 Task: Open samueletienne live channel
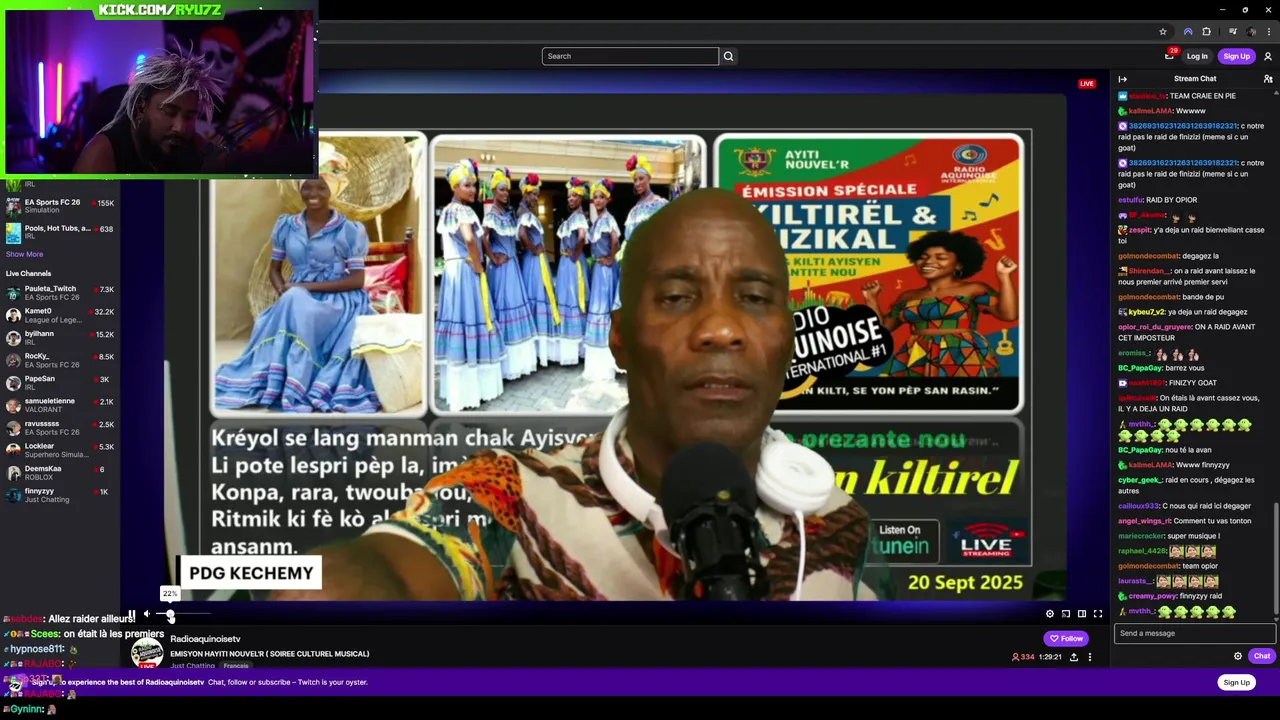[60, 405]
